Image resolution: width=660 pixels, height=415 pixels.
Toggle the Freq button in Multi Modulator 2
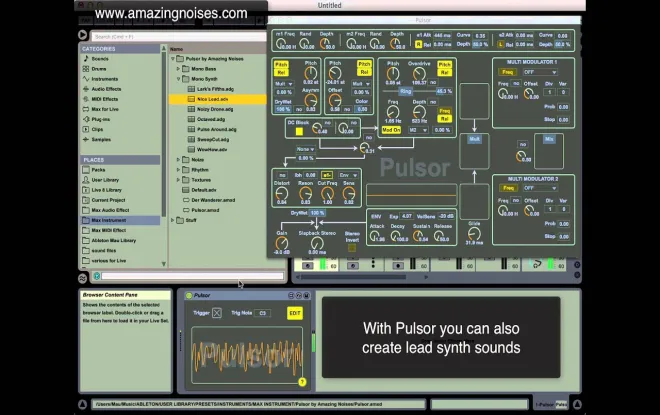[x=508, y=188]
